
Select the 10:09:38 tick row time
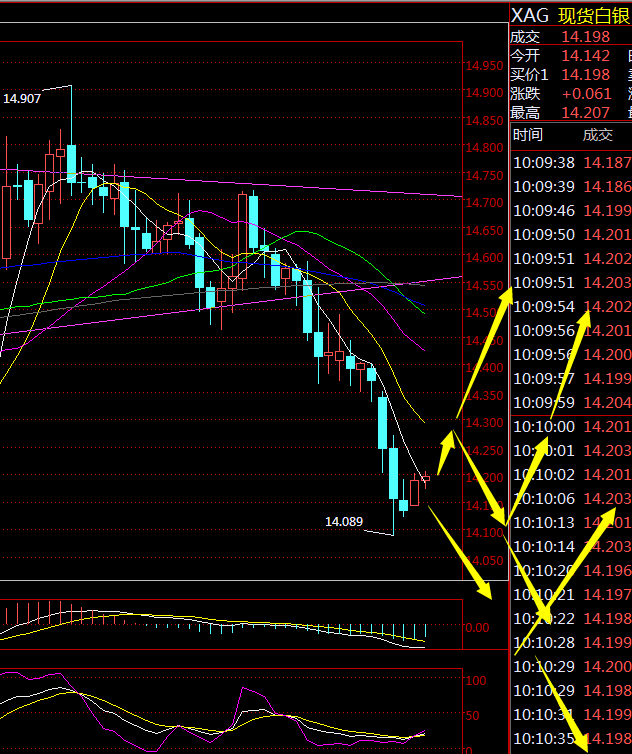[544, 163]
